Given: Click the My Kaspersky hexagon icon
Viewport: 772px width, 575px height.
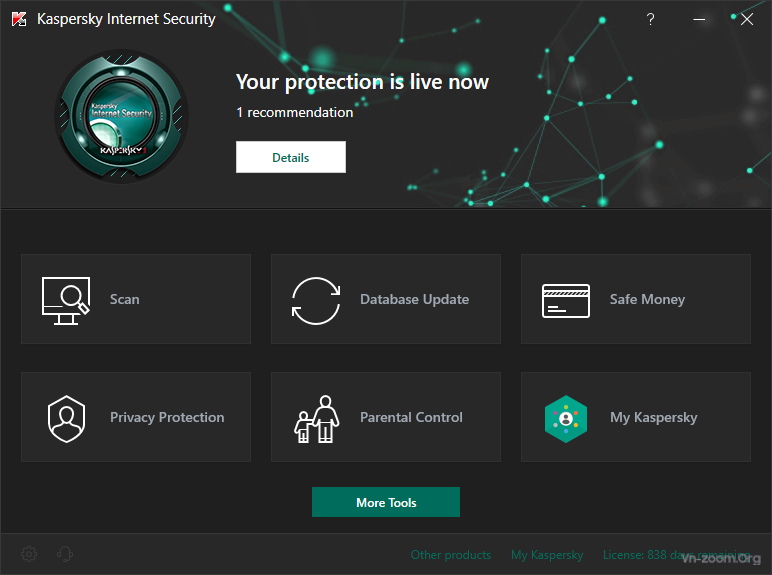Looking at the screenshot, I should click(x=566, y=418).
